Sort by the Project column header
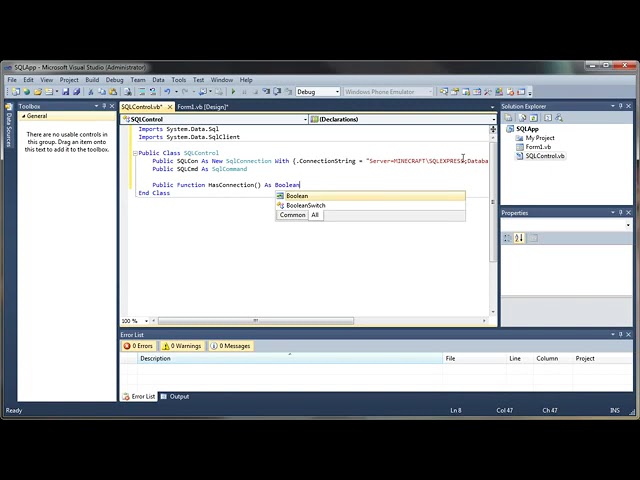Viewport: 640px width, 480px height. [x=602, y=358]
